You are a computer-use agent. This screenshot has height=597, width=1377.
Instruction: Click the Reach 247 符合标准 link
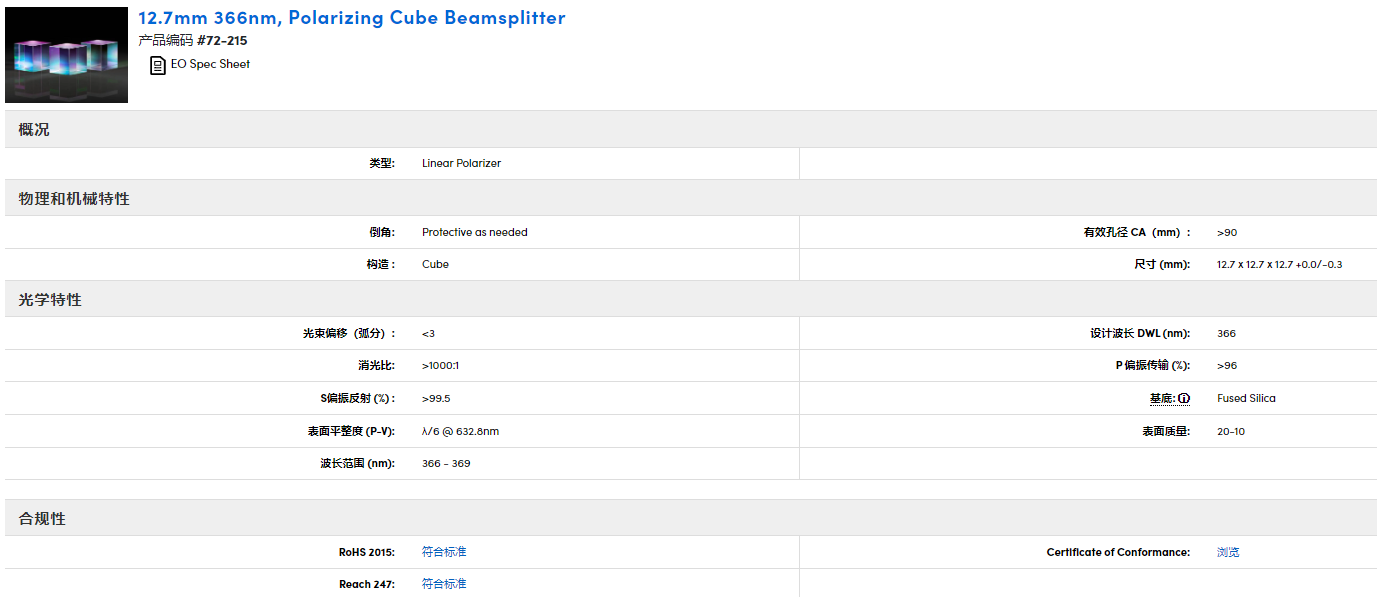pyautogui.click(x=444, y=584)
